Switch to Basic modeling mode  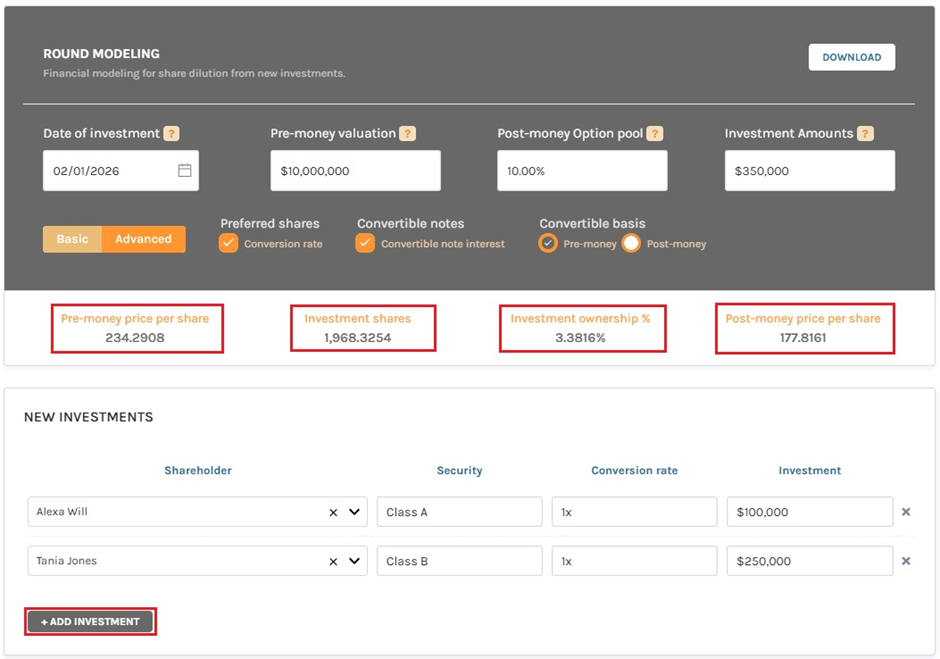tap(72, 239)
